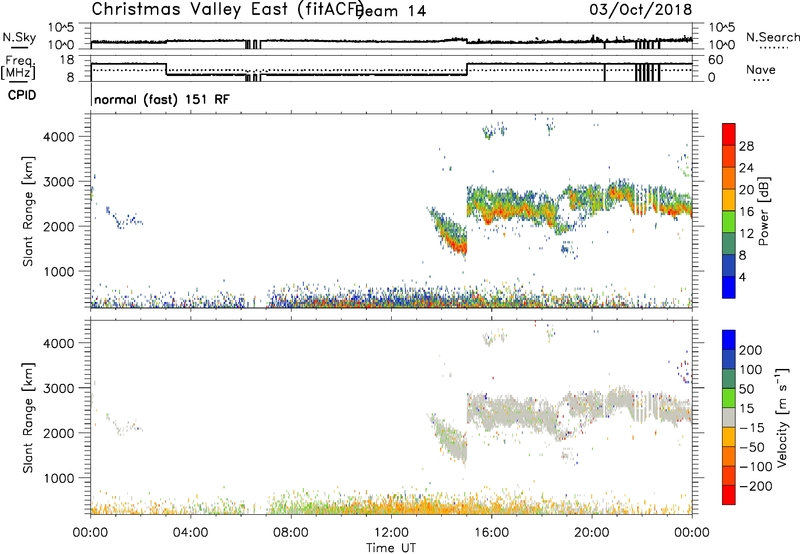
Task: Click the 12:00 time tick label
Action: point(391,533)
